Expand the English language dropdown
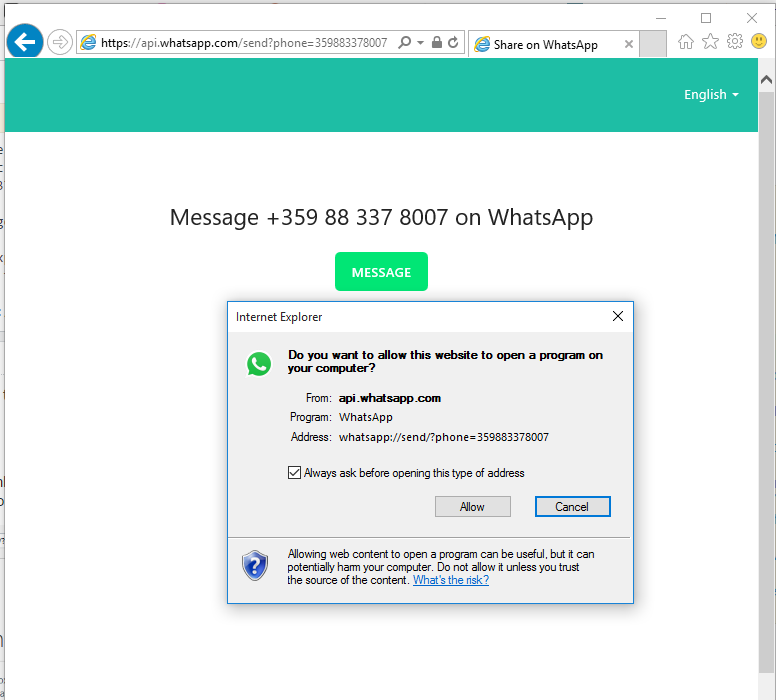The image size is (776, 700). point(711,94)
